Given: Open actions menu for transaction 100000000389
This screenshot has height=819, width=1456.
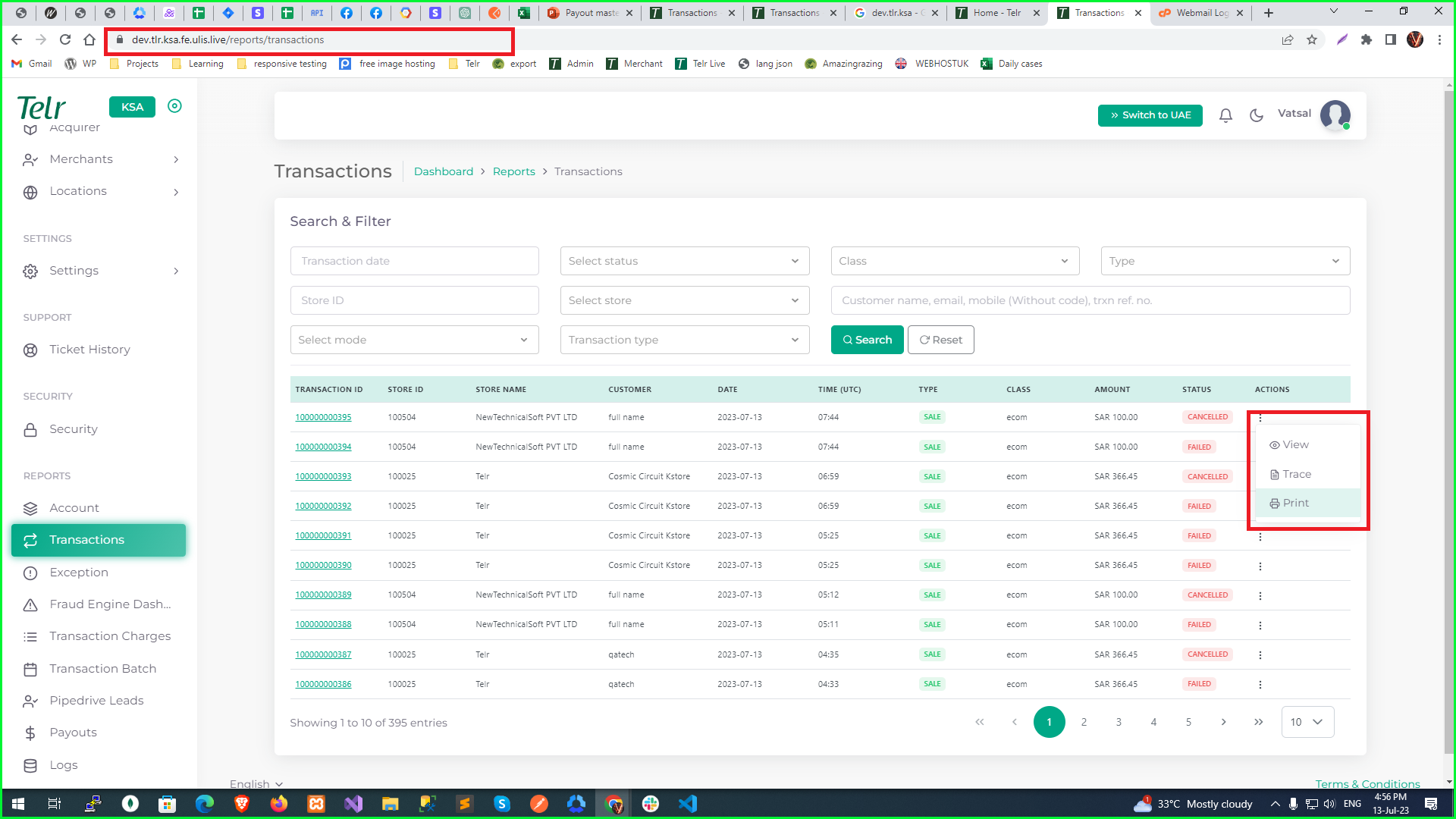Looking at the screenshot, I should click(1260, 596).
